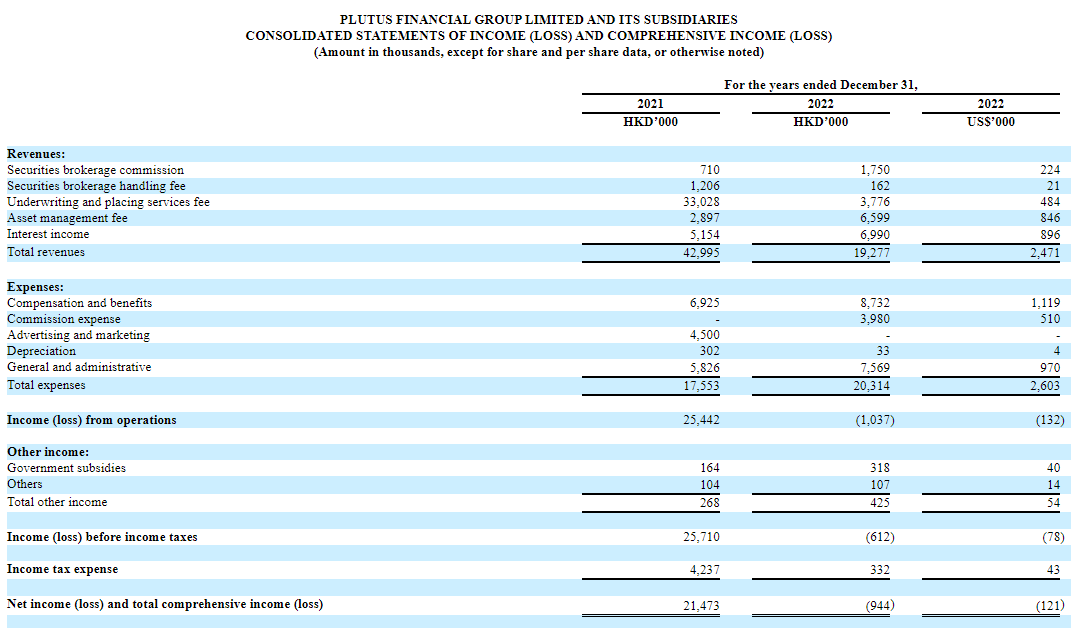Select the 2022 pre-tax loss value (612)
Image resolution: width=1076 pixels, height=628 pixels.
coord(880,537)
